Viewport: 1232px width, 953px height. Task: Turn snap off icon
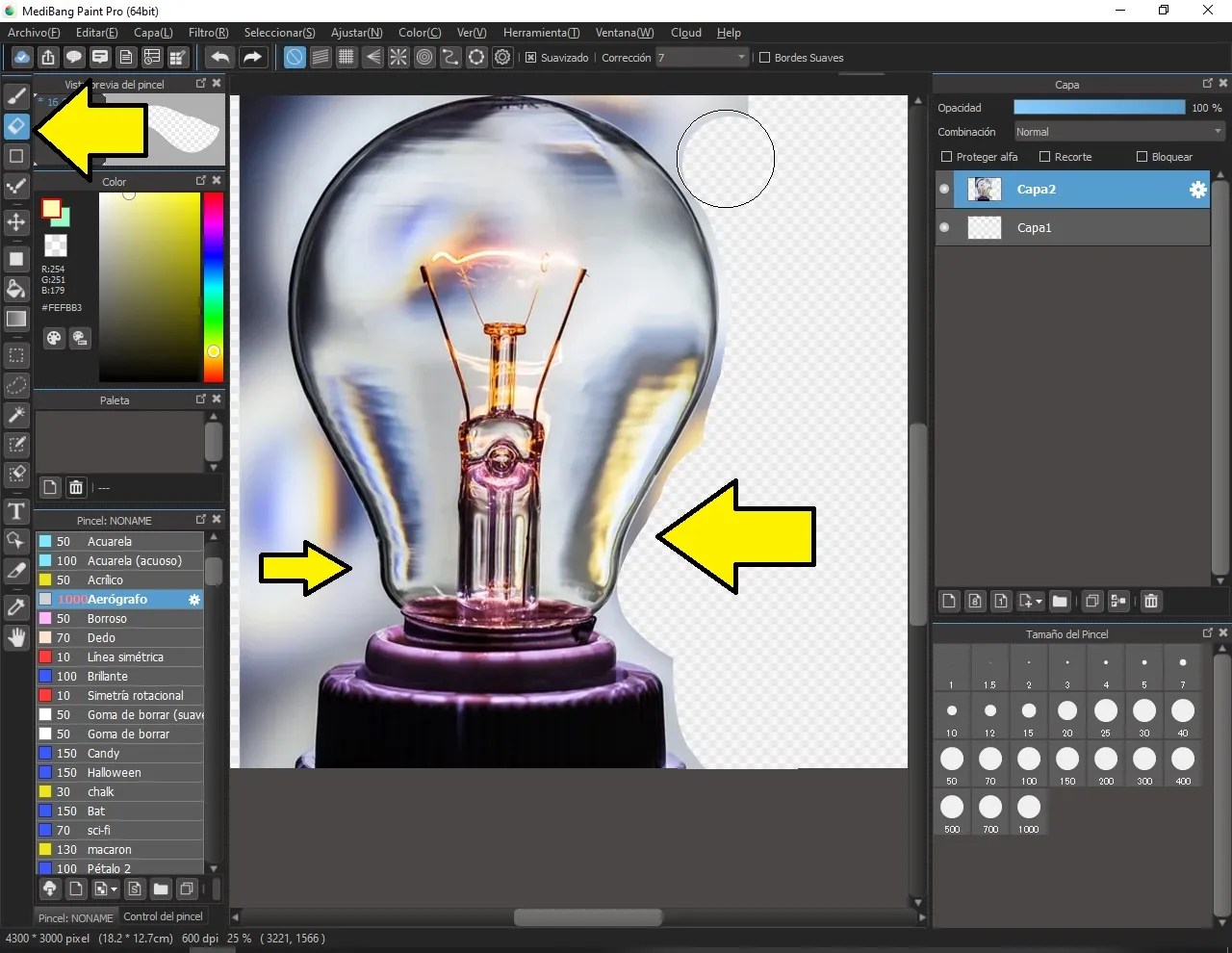pos(295,57)
